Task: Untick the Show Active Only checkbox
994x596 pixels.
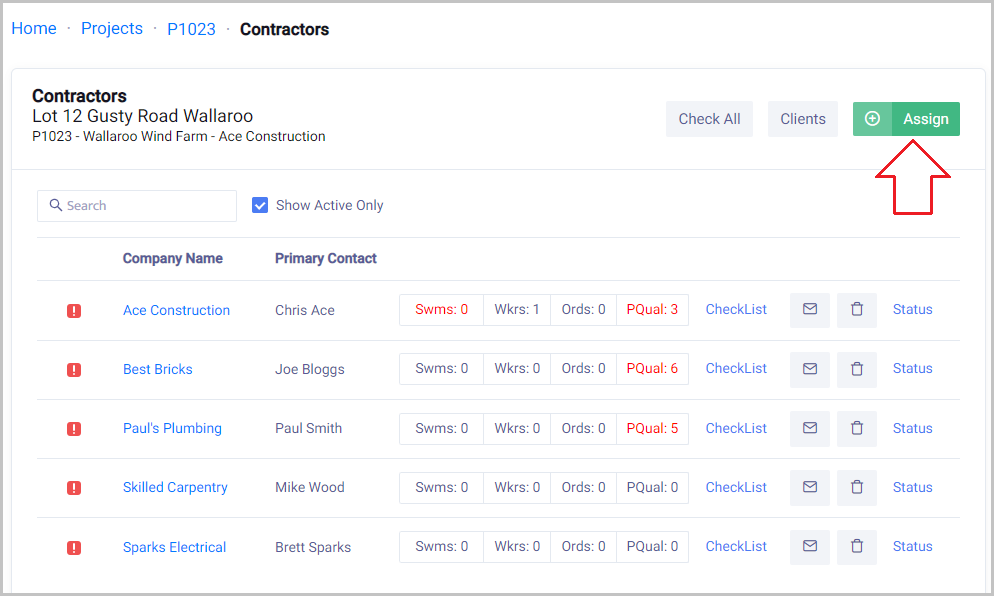Action: point(260,205)
